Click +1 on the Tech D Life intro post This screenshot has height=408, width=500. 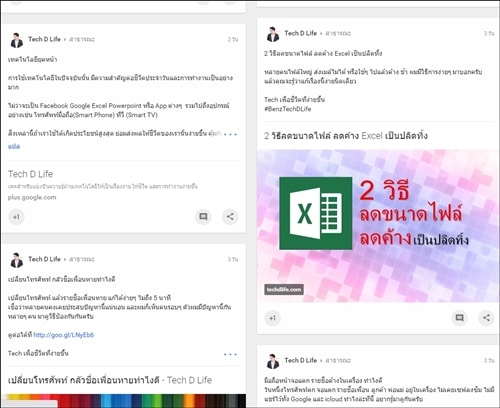(16, 217)
